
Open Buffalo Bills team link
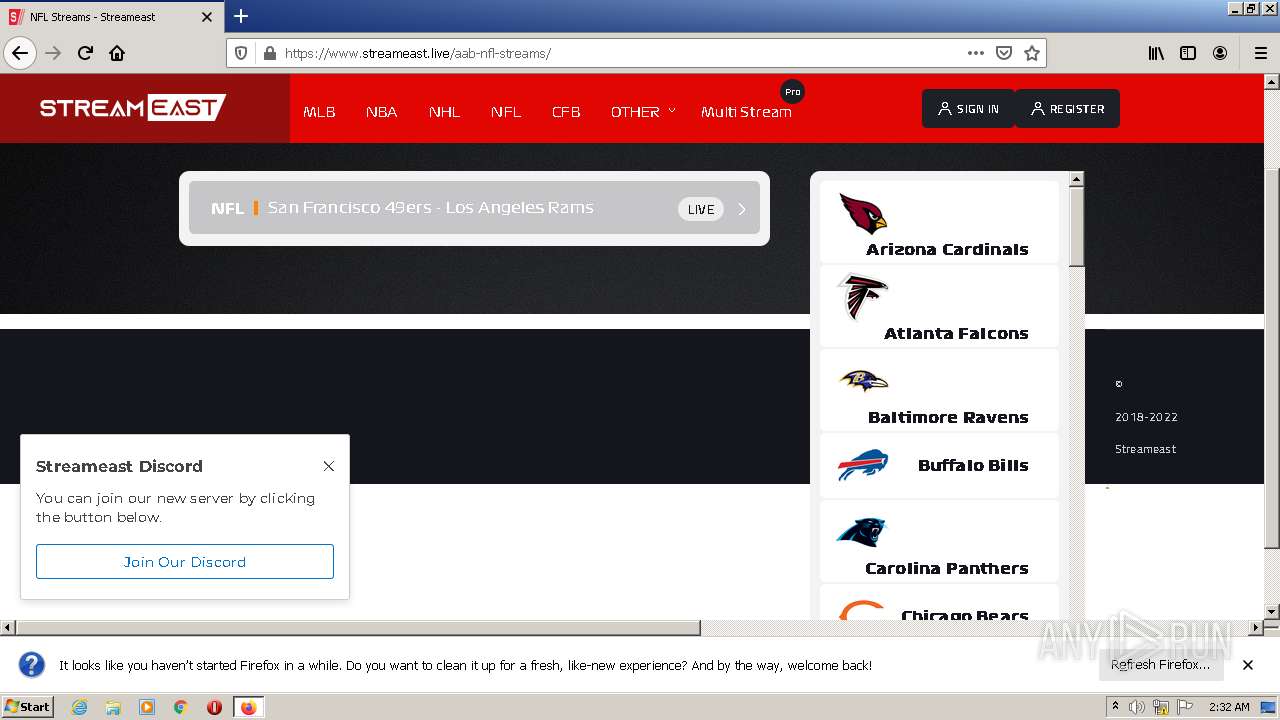[939, 465]
